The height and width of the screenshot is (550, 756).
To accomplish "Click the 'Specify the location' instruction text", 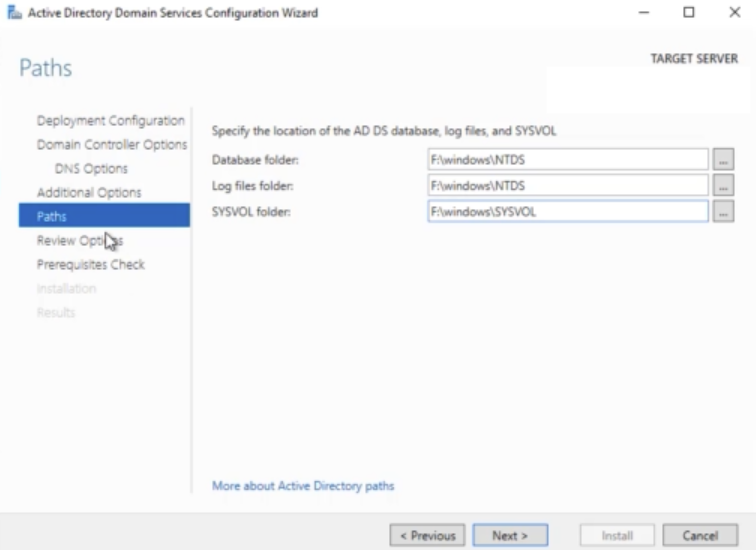I will [x=384, y=131].
